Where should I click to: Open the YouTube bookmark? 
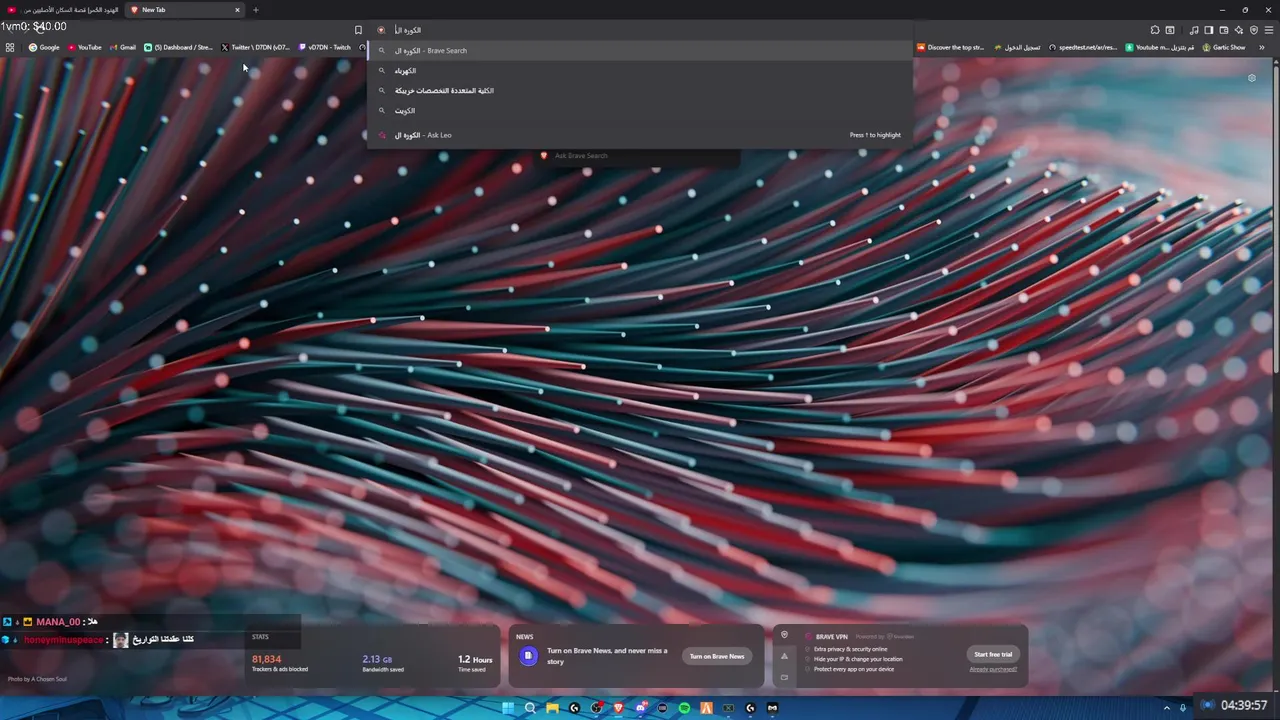click(x=84, y=47)
